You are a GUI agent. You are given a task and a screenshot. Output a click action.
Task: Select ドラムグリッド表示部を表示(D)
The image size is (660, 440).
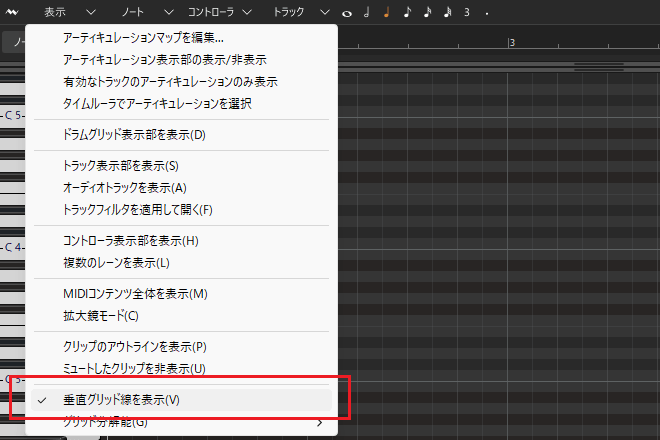133,135
